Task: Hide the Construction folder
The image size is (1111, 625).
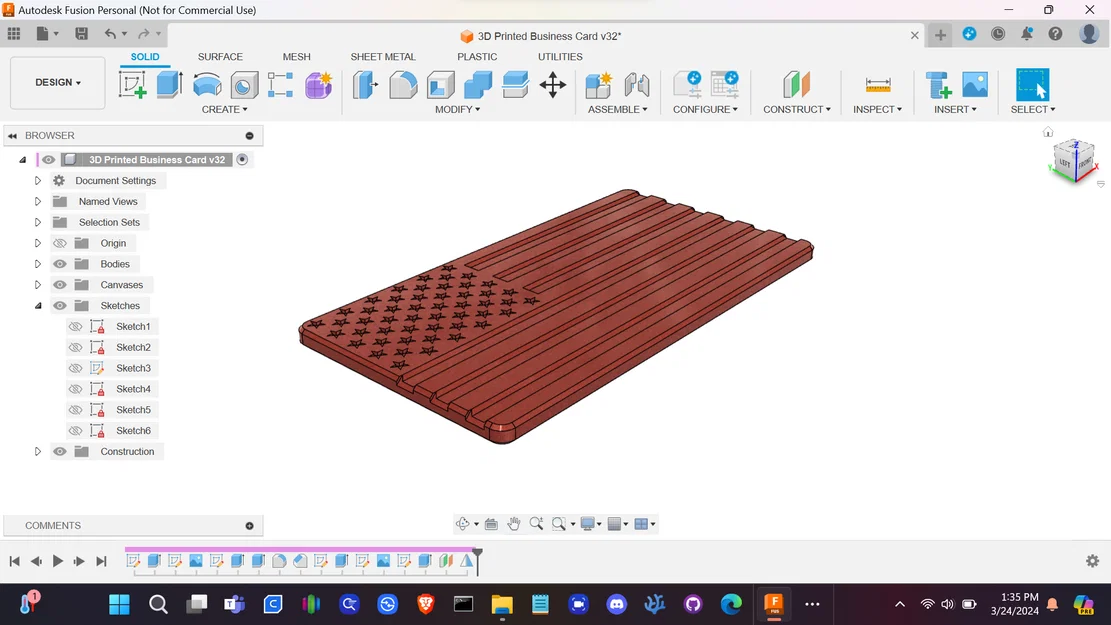Action: coord(60,451)
